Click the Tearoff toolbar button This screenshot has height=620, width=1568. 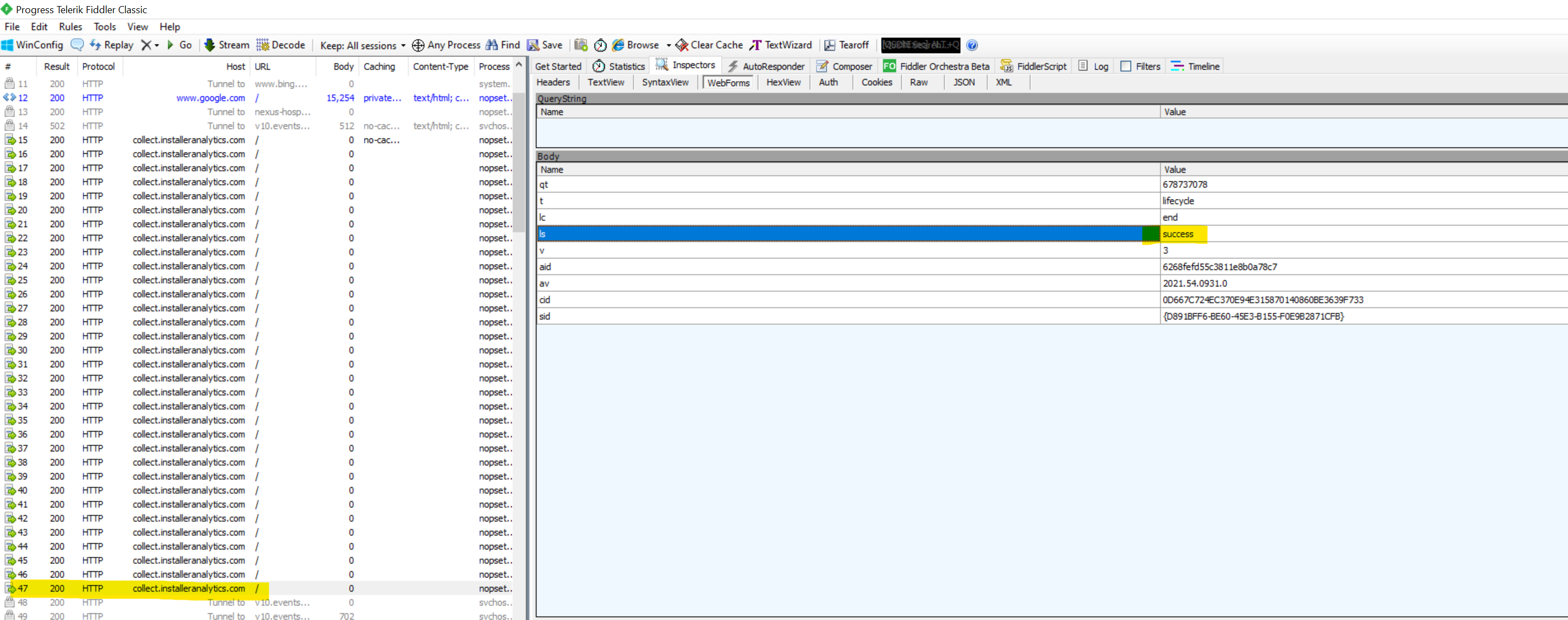847,45
